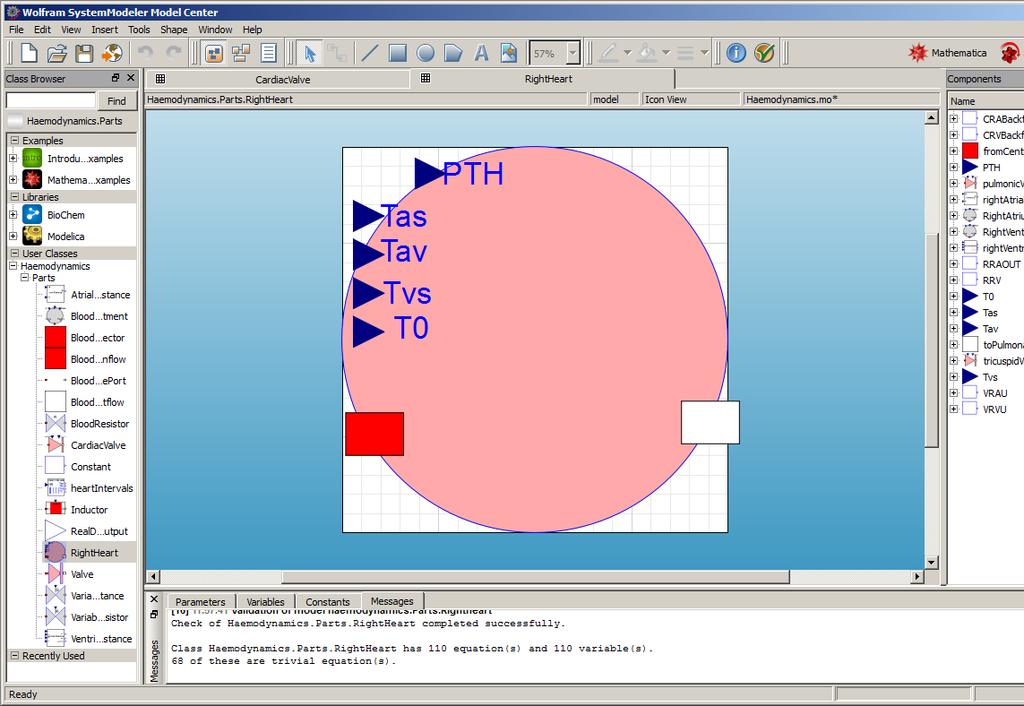Select the BioChem library icon

tap(32, 214)
